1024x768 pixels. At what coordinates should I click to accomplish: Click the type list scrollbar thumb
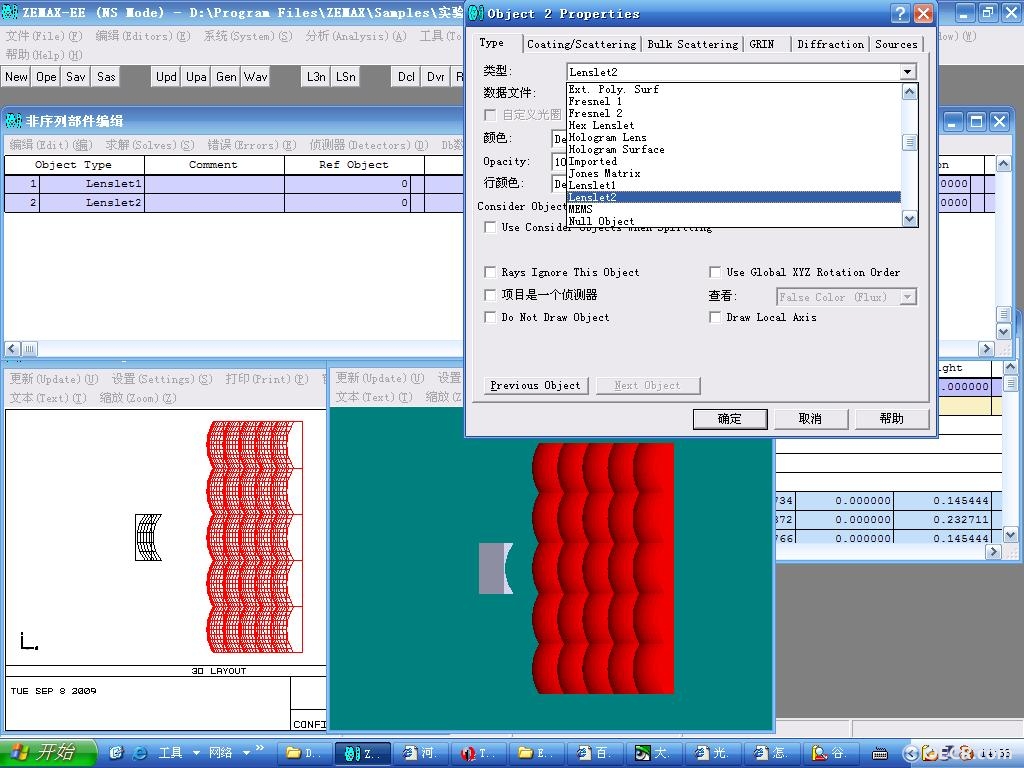(909, 142)
